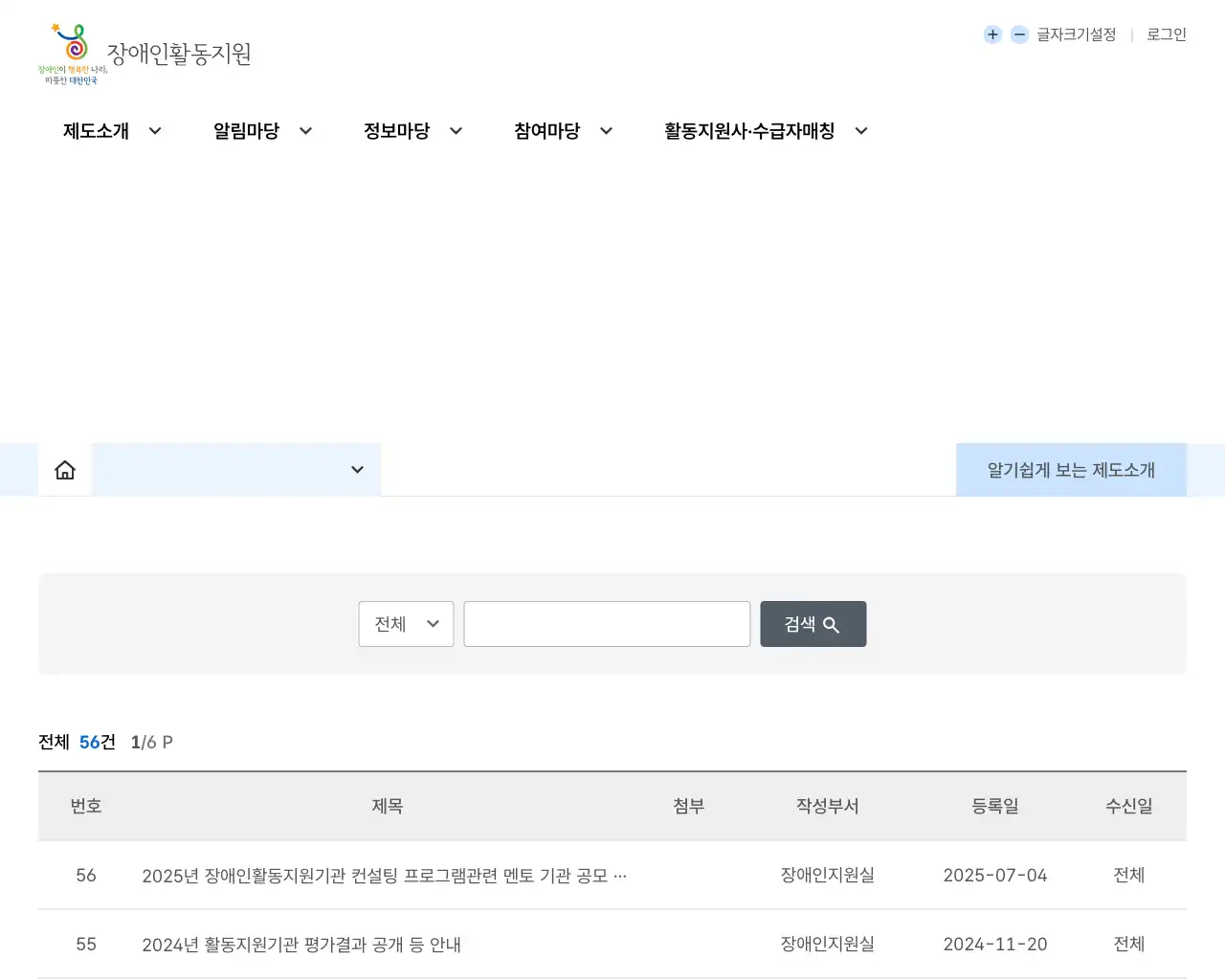The image size is (1225, 980).
Task: Open the 전체 search filter combo box
Action: [x=405, y=624]
